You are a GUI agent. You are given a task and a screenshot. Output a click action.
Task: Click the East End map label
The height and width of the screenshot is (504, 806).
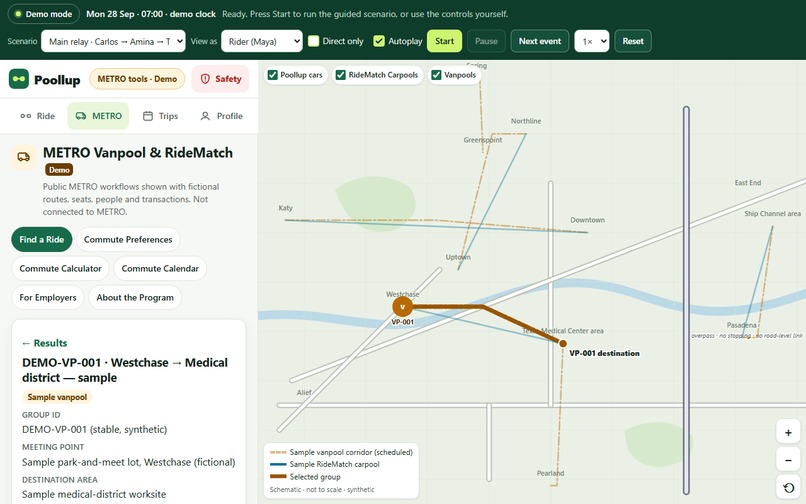(748, 183)
